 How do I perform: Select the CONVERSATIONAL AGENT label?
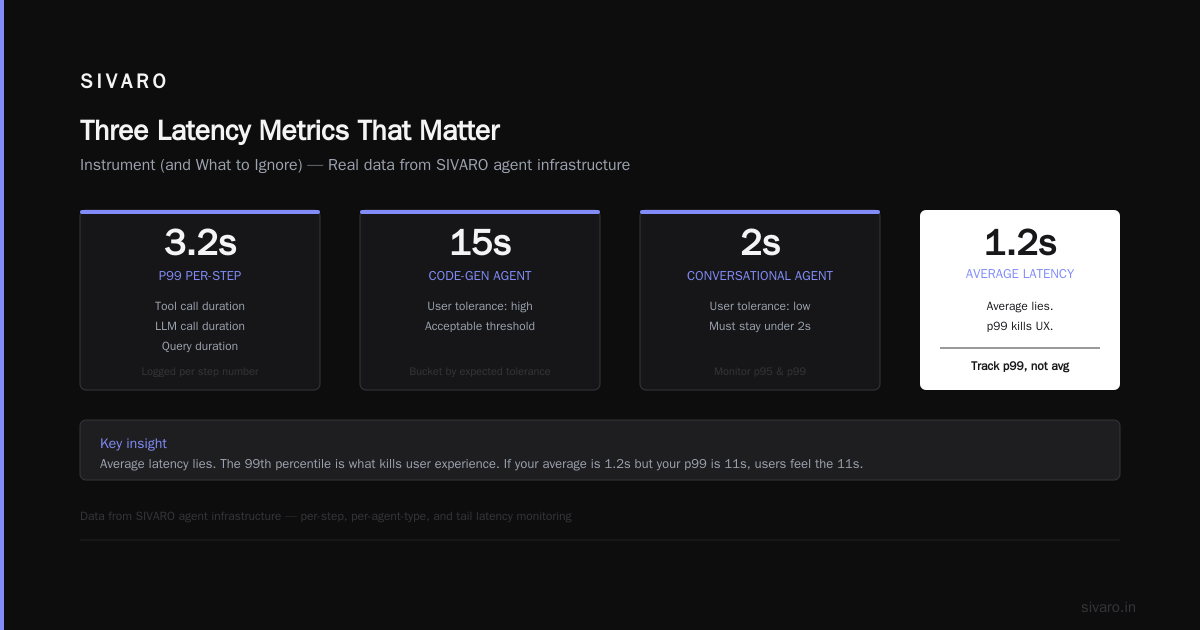(760, 276)
